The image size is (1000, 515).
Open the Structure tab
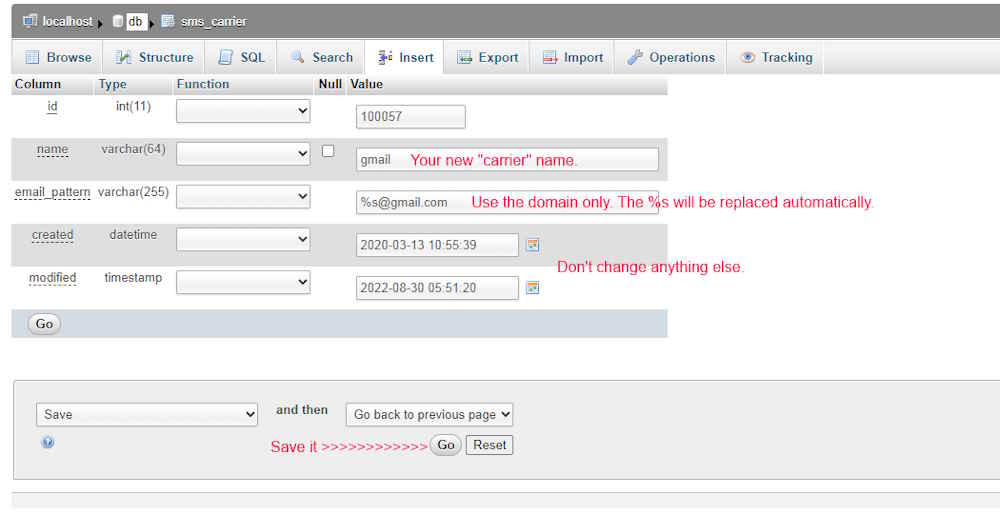pos(155,57)
